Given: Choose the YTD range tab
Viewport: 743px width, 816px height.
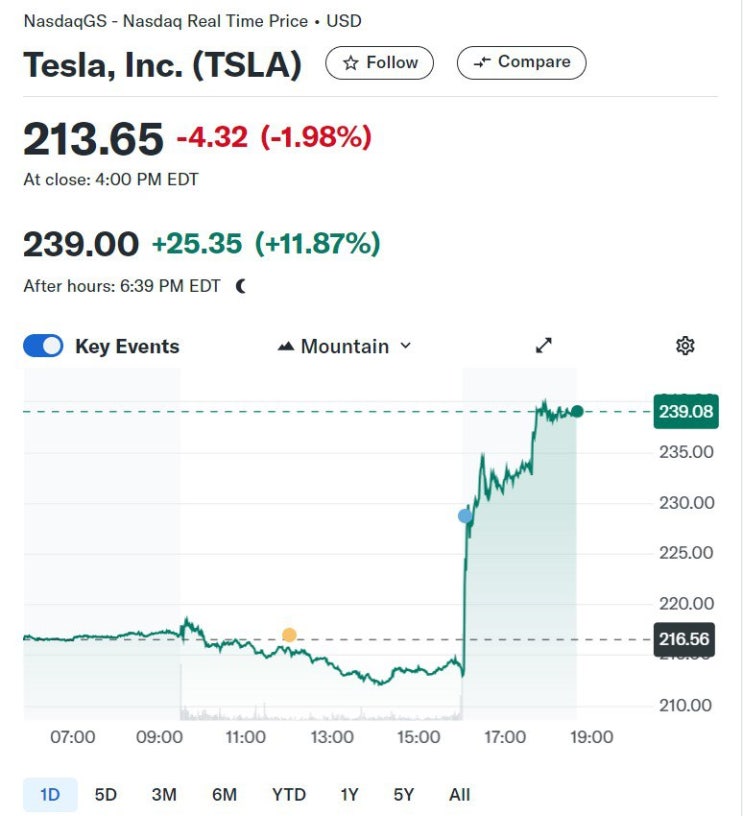Looking at the screenshot, I should [x=288, y=795].
